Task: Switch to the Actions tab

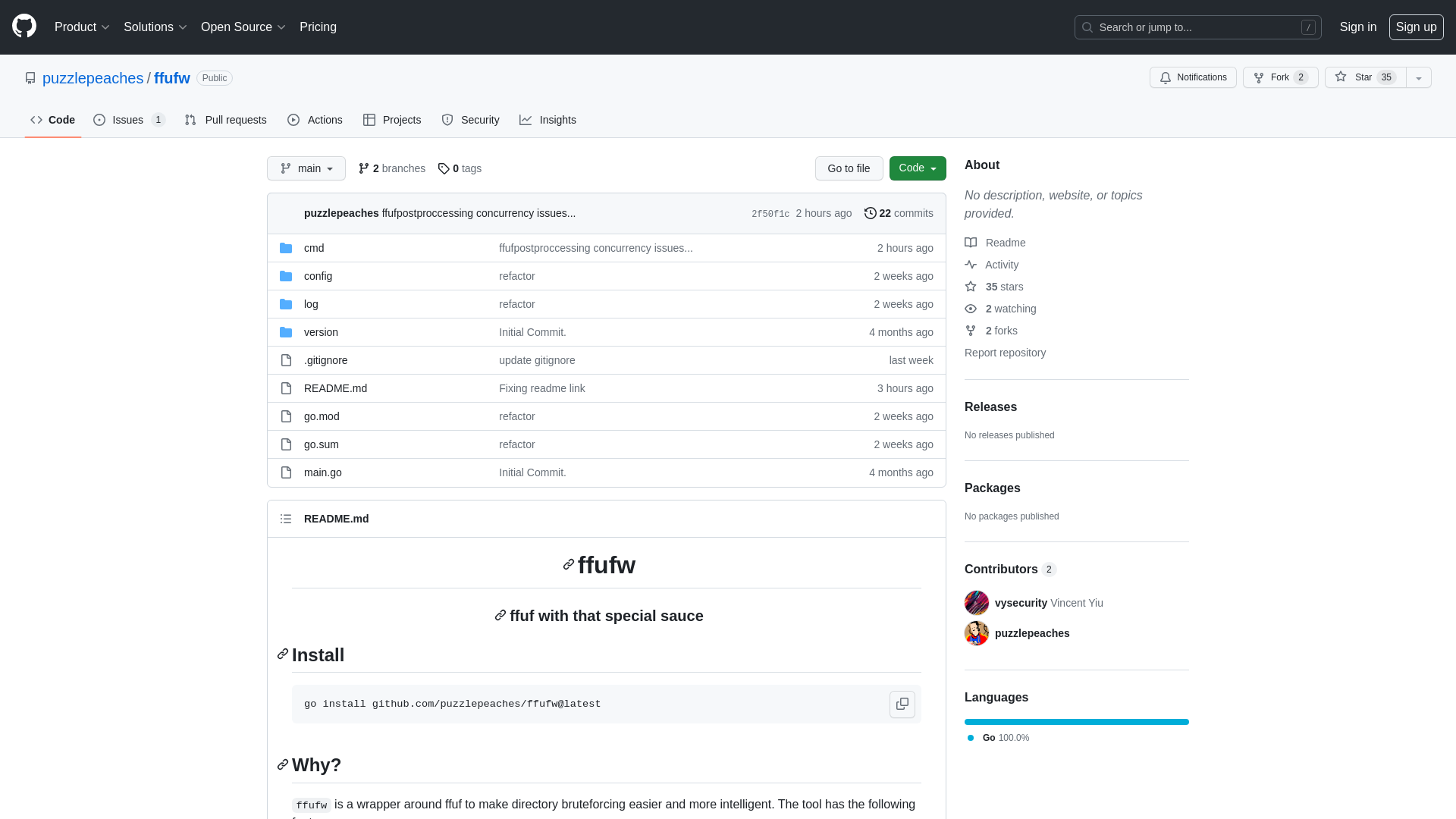Action: point(315,120)
